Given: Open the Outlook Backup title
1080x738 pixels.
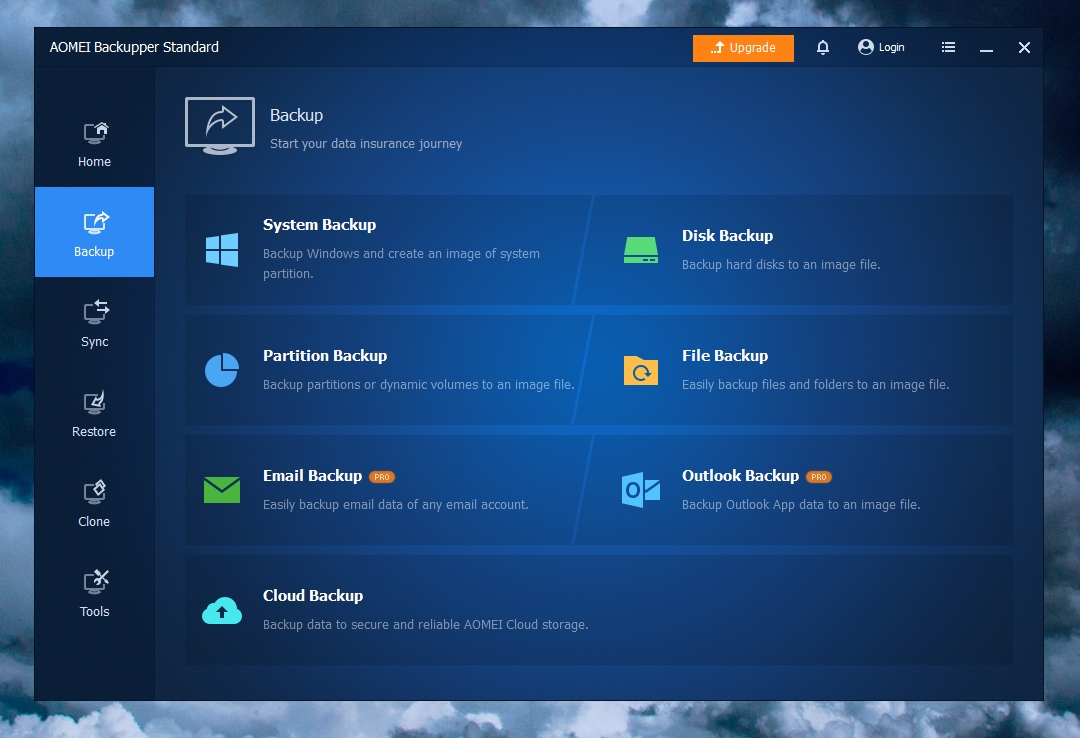Looking at the screenshot, I should pos(740,475).
